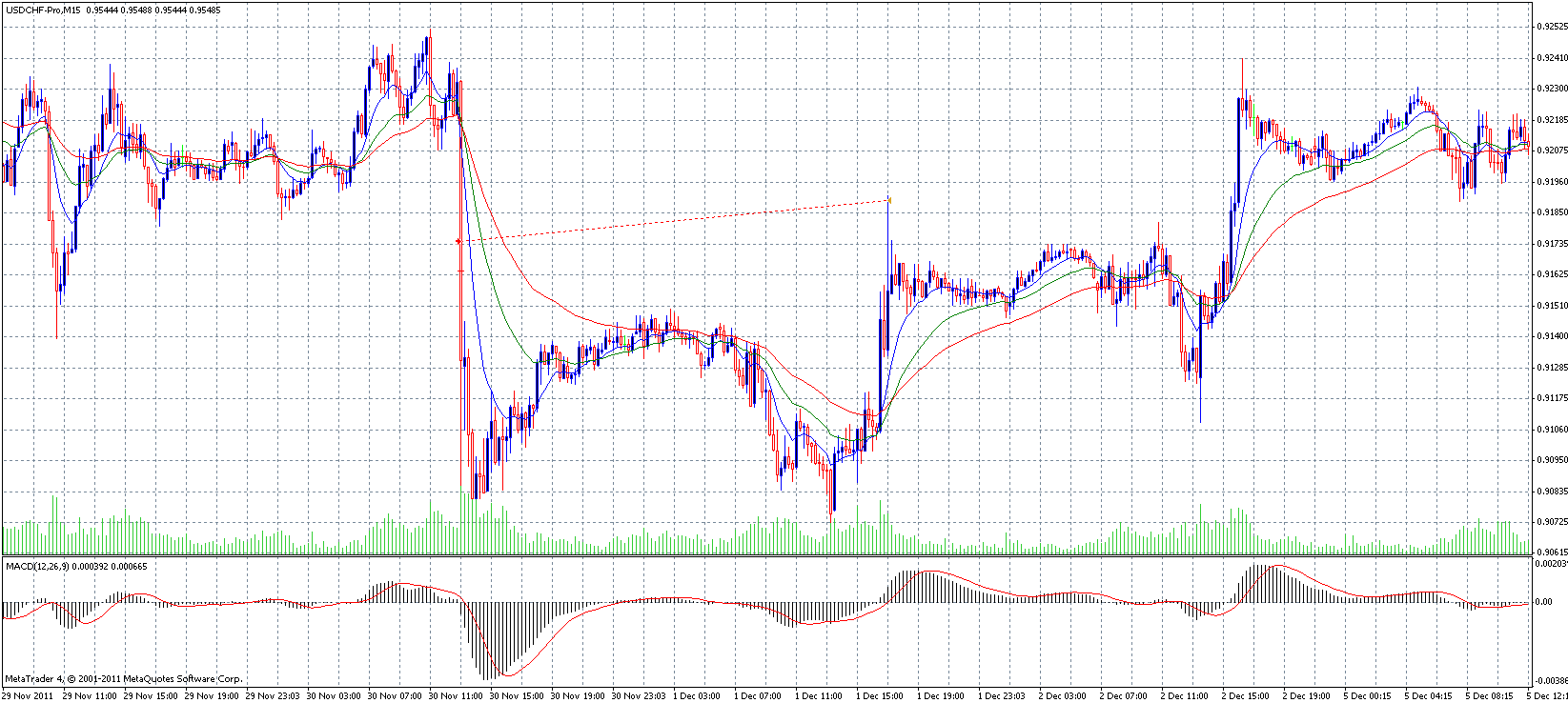The height and width of the screenshot is (703, 1568).
Task: Click the 0.91625 price axis label
Action: [x=1554, y=274]
